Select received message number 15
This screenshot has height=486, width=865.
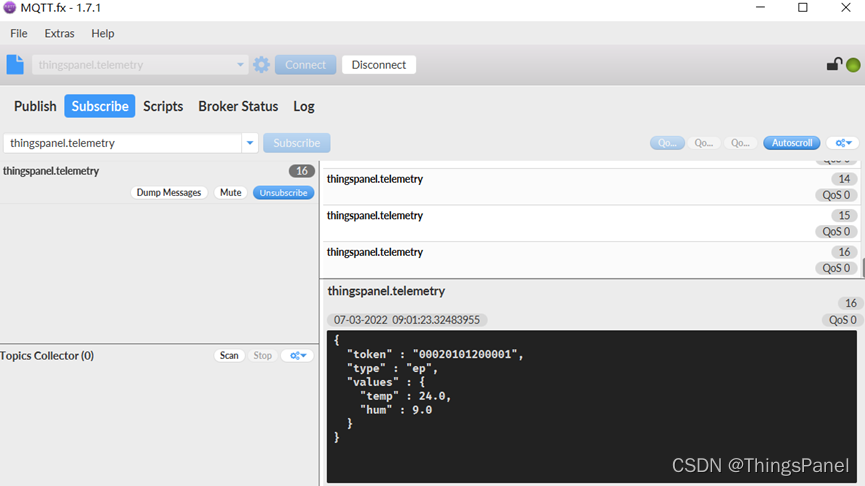coord(590,223)
